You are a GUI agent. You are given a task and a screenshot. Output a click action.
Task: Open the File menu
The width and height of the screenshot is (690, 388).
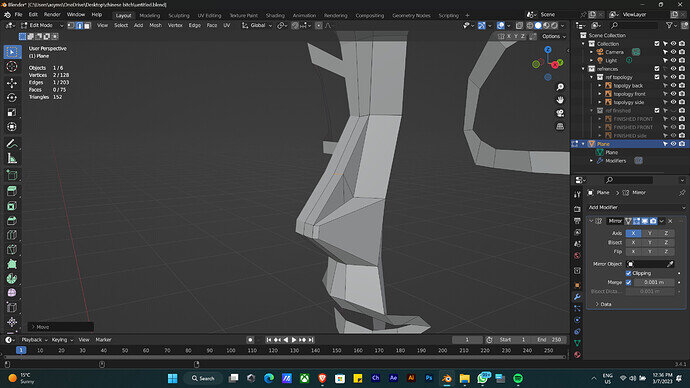(18, 15)
